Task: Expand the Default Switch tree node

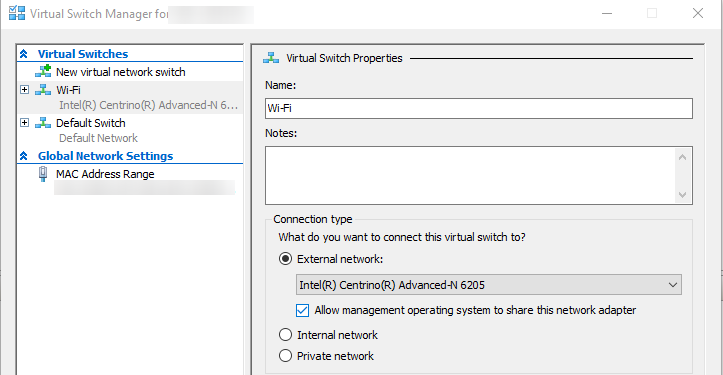Action: tap(24, 123)
